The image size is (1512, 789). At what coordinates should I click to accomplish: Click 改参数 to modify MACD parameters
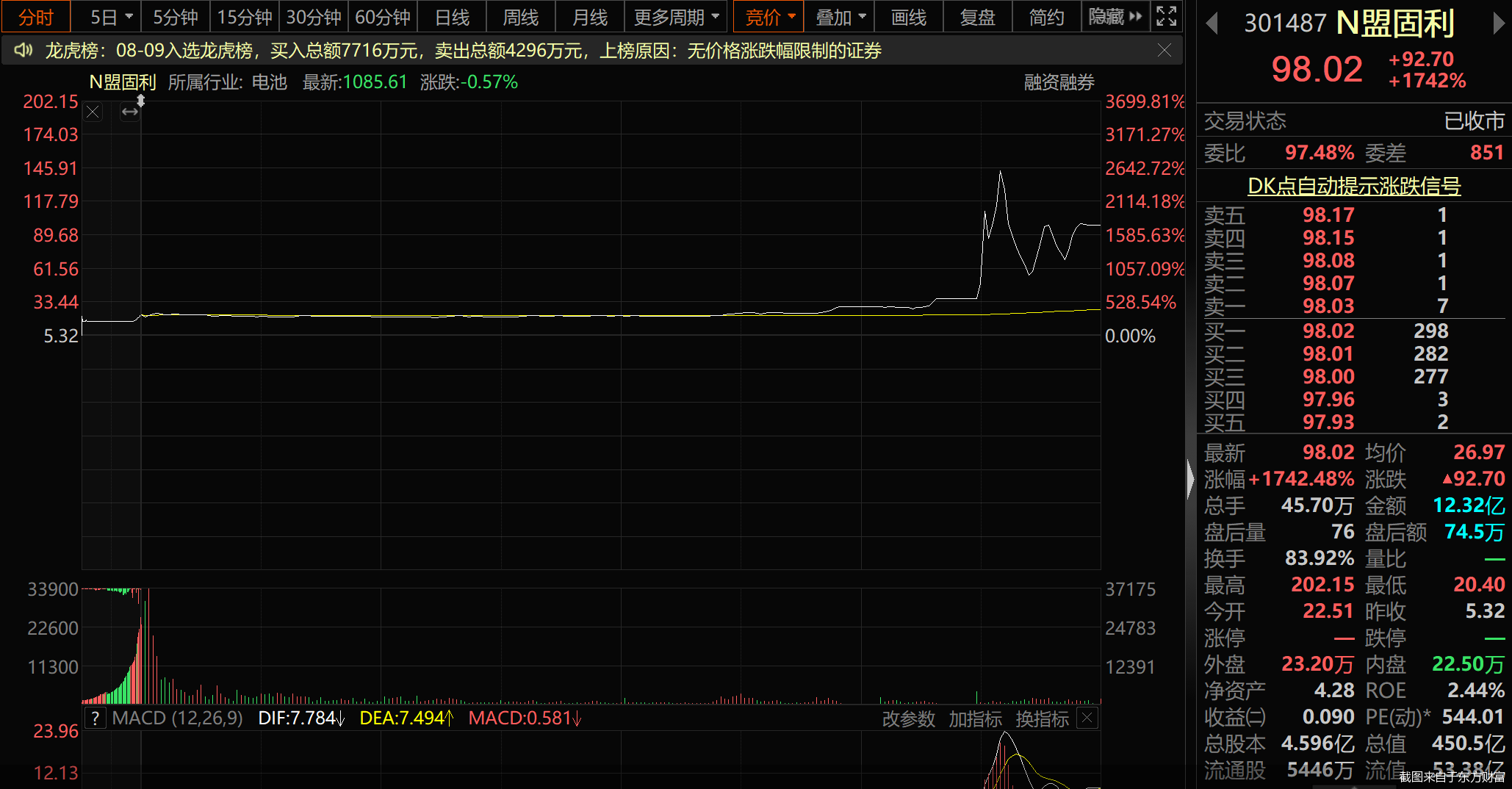click(908, 718)
